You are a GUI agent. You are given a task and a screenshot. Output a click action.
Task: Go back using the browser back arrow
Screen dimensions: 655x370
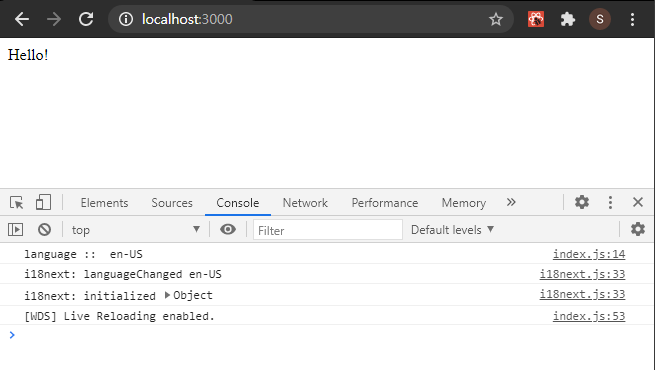22,19
